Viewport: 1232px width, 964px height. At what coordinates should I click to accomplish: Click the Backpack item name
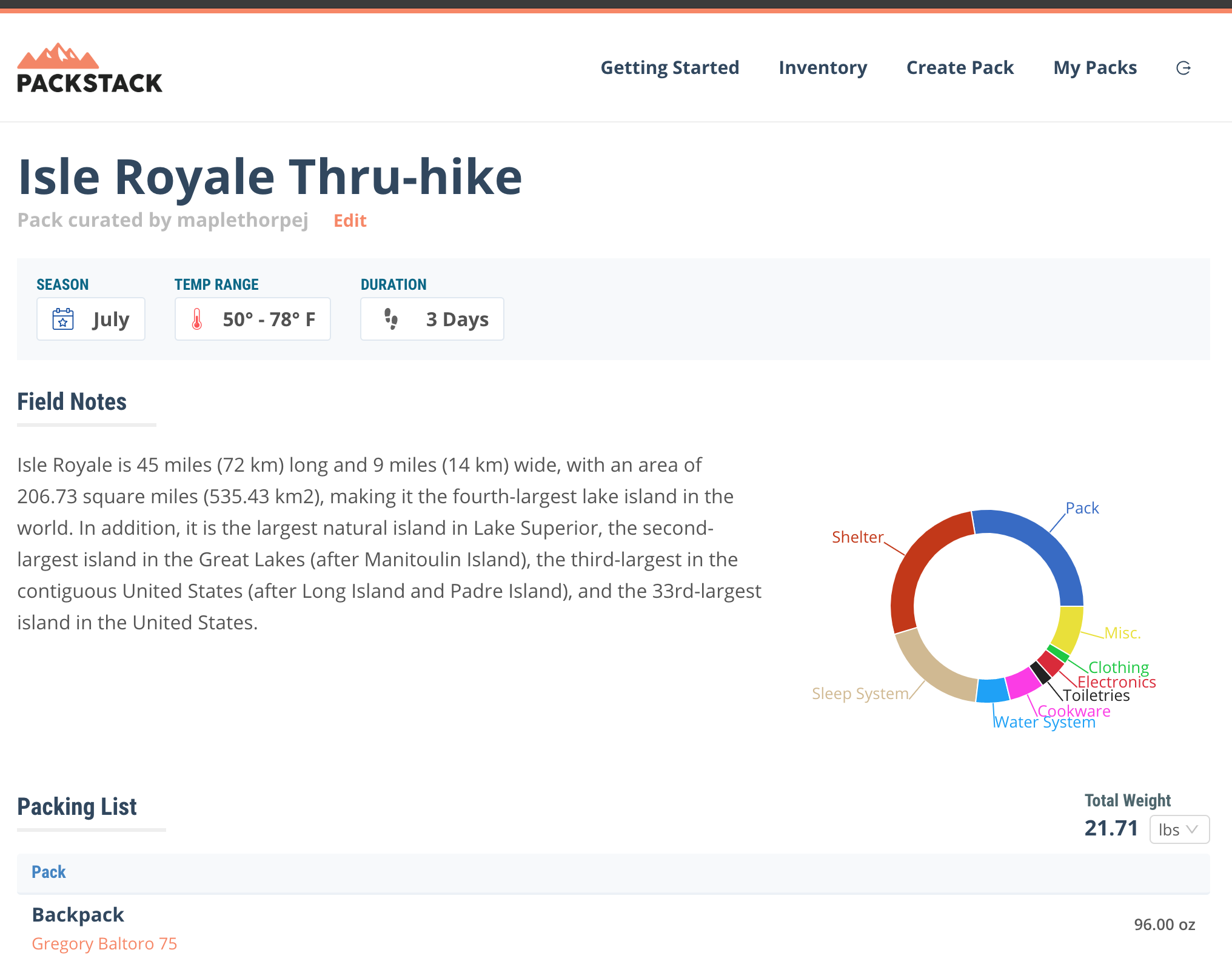point(78,914)
